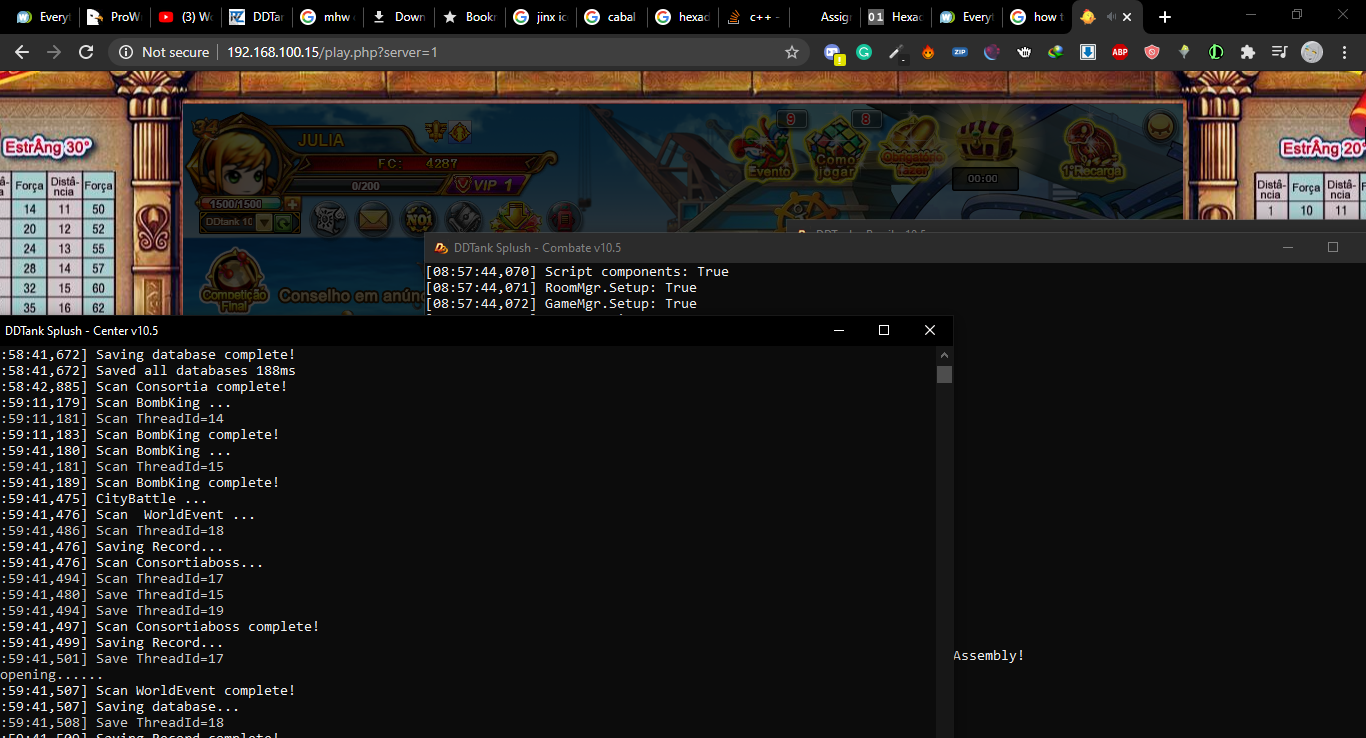Open the media control playlist icon
This screenshot has width=1366, height=738.
click(1279, 52)
